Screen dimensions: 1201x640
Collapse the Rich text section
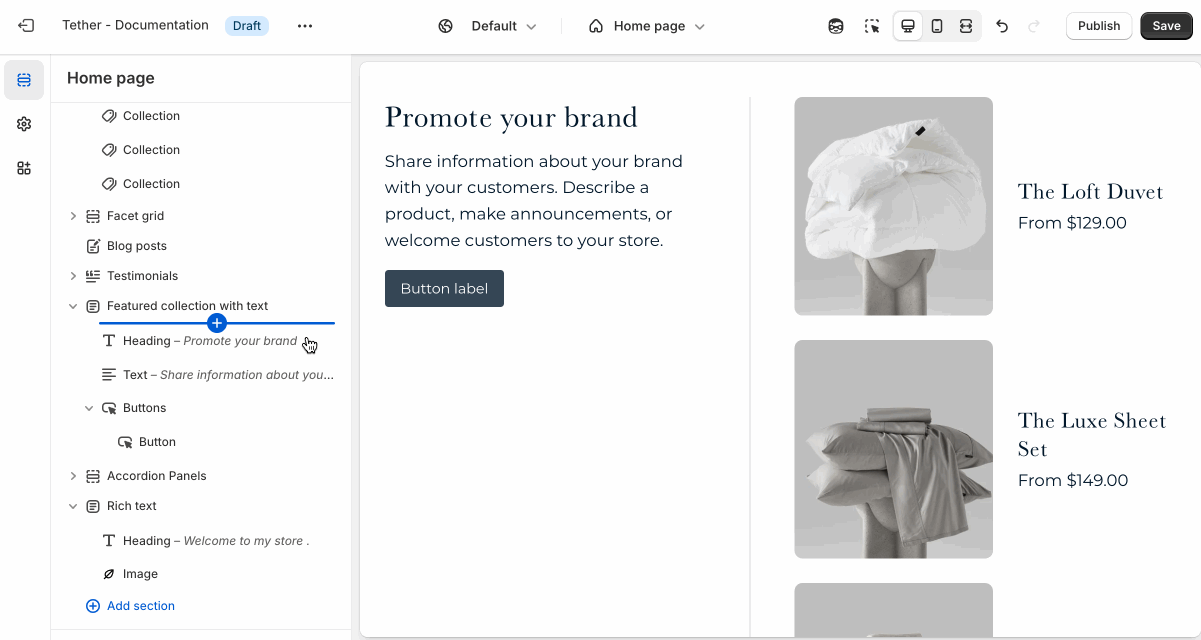tap(73, 506)
